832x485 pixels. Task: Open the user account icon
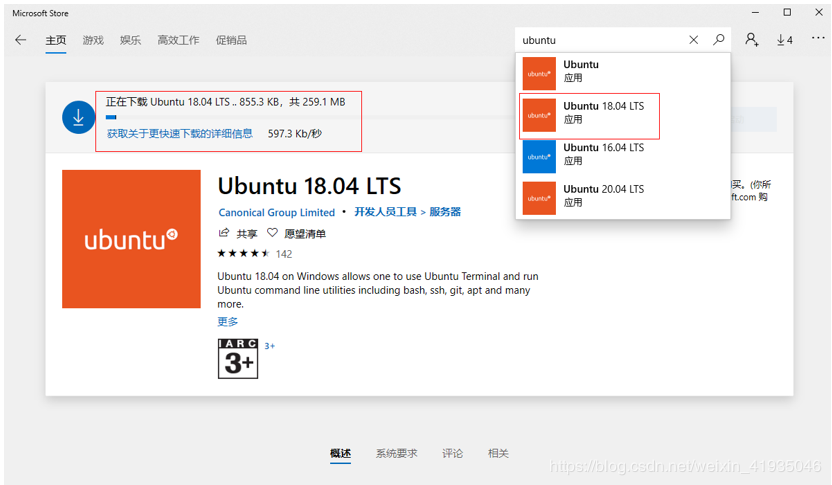tap(751, 40)
